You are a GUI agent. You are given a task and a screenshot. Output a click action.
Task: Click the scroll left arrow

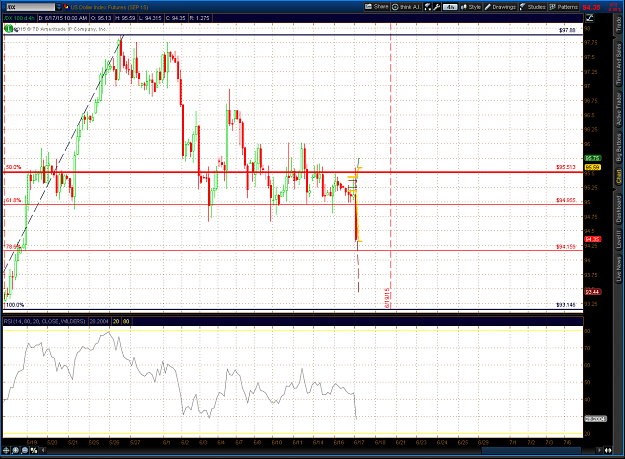pos(43,450)
